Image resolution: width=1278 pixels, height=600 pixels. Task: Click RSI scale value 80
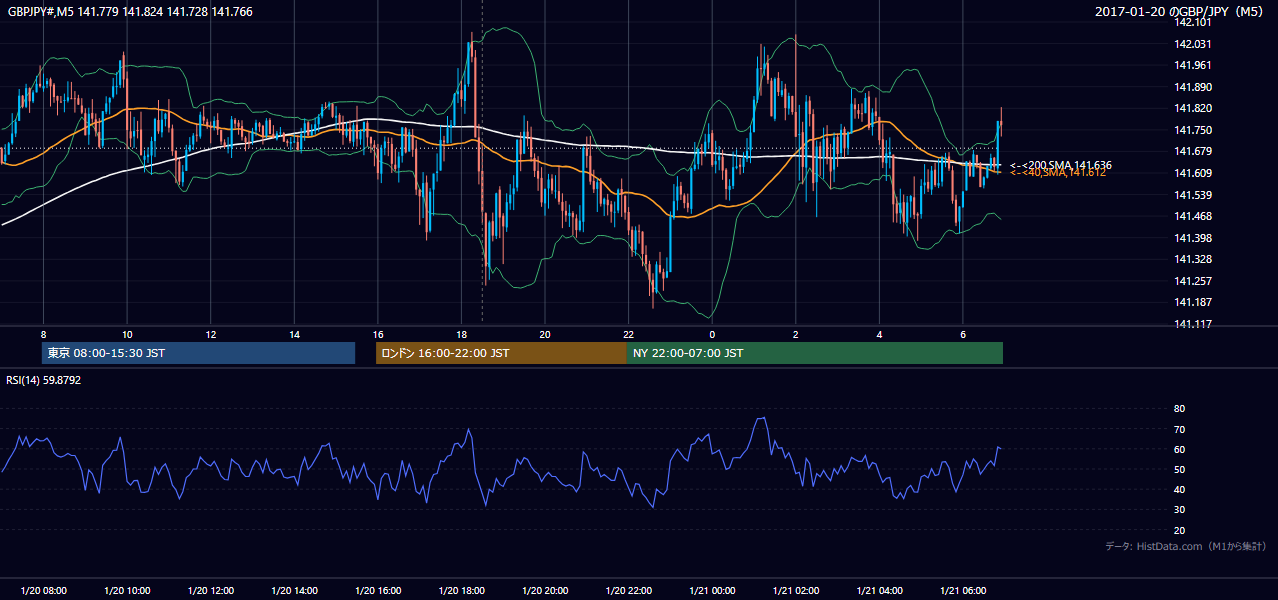1179,409
